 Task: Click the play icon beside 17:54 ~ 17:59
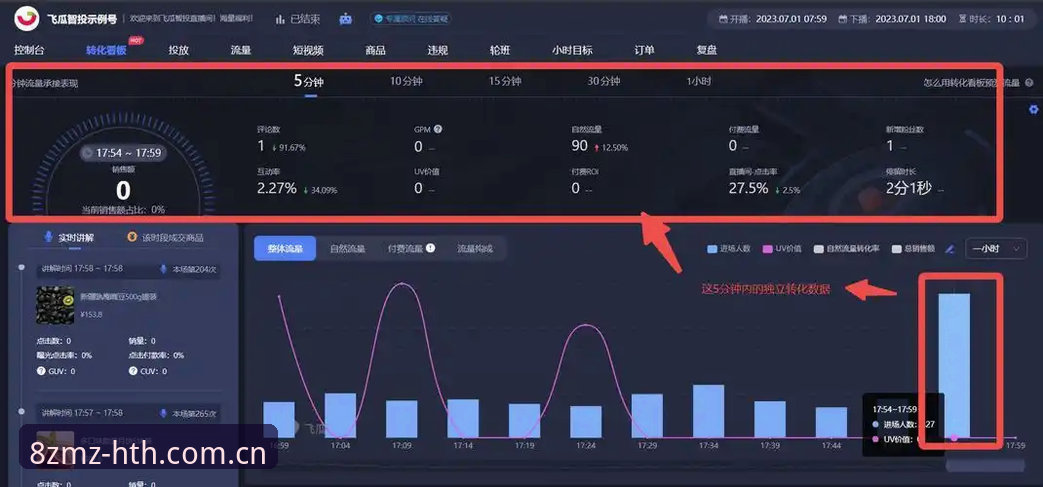coord(86,152)
